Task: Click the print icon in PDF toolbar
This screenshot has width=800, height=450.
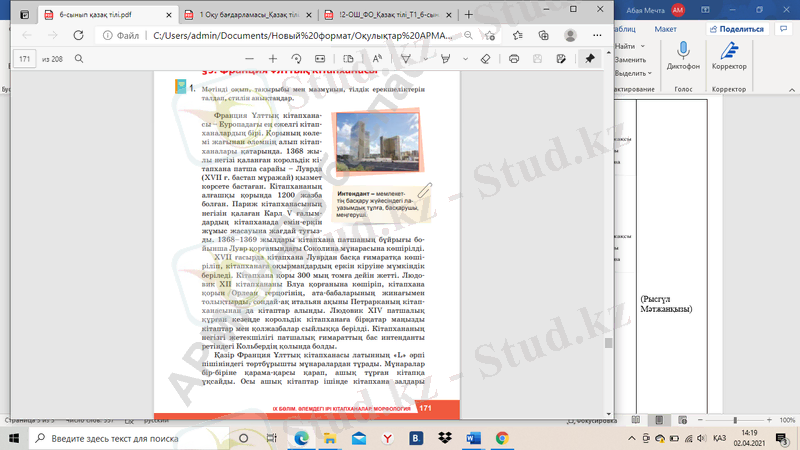Action: [514, 59]
